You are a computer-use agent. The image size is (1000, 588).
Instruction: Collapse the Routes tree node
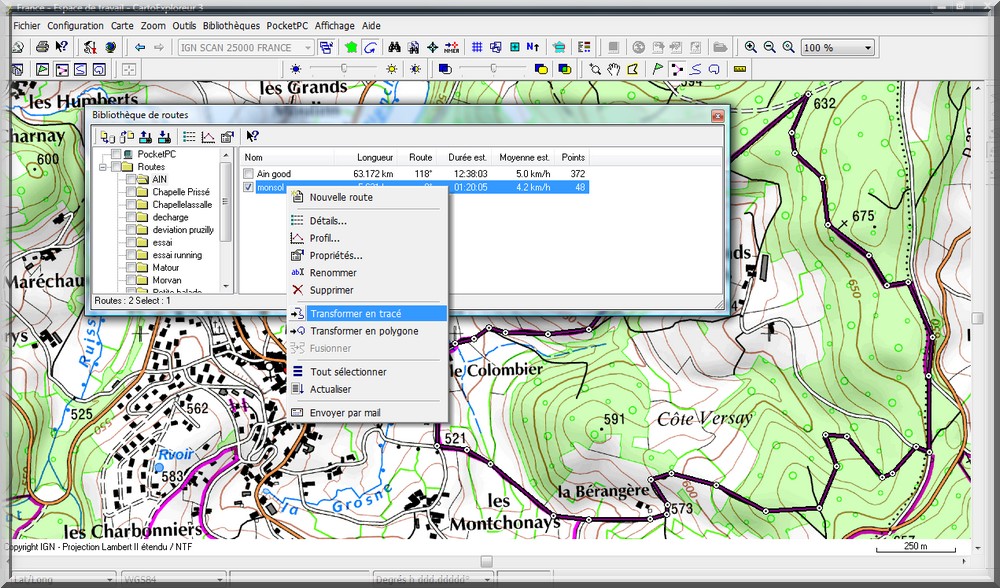point(102,167)
